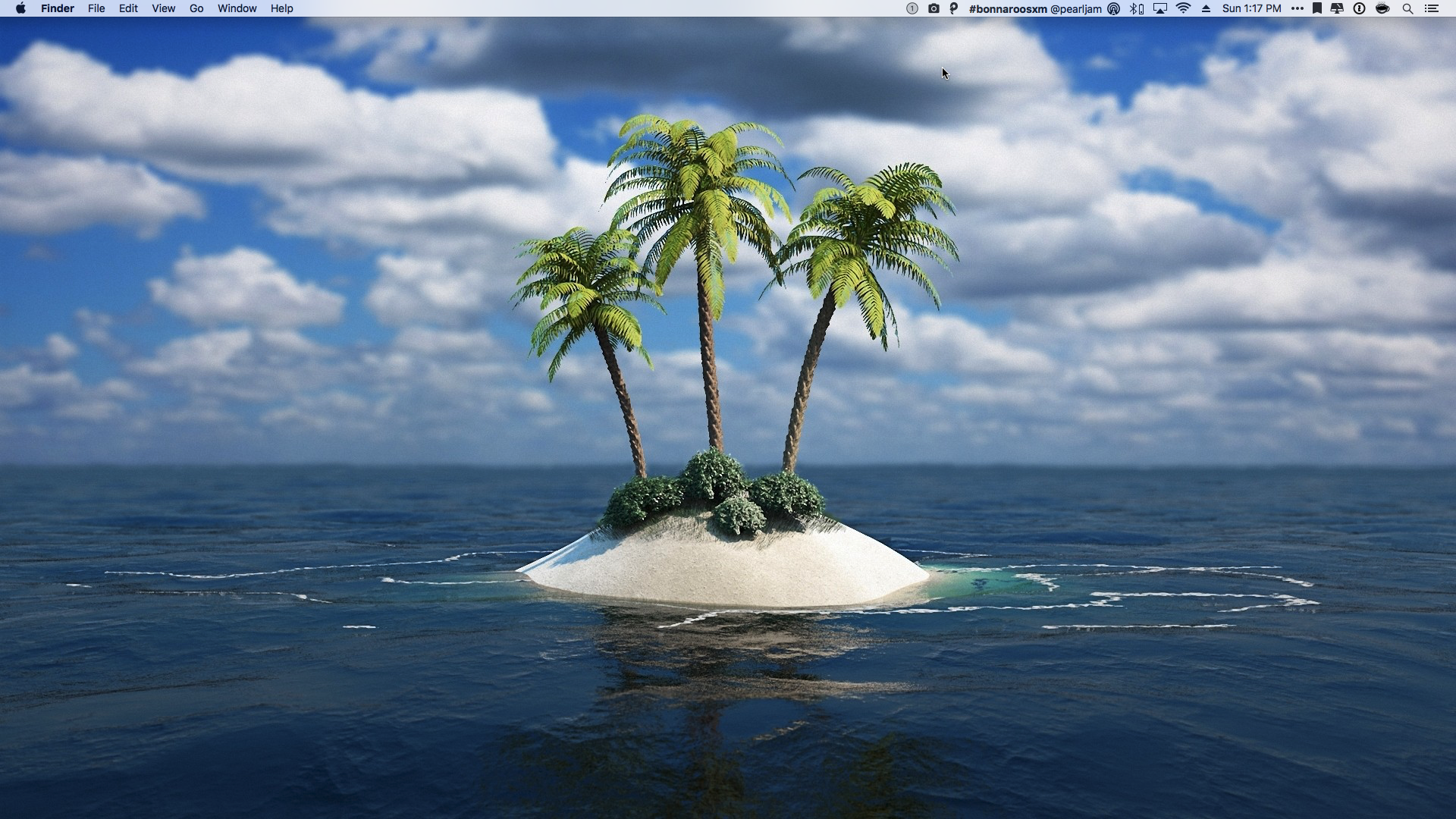This screenshot has height=819, width=1456.
Task: Open the File menu
Action: [x=96, y=8]
